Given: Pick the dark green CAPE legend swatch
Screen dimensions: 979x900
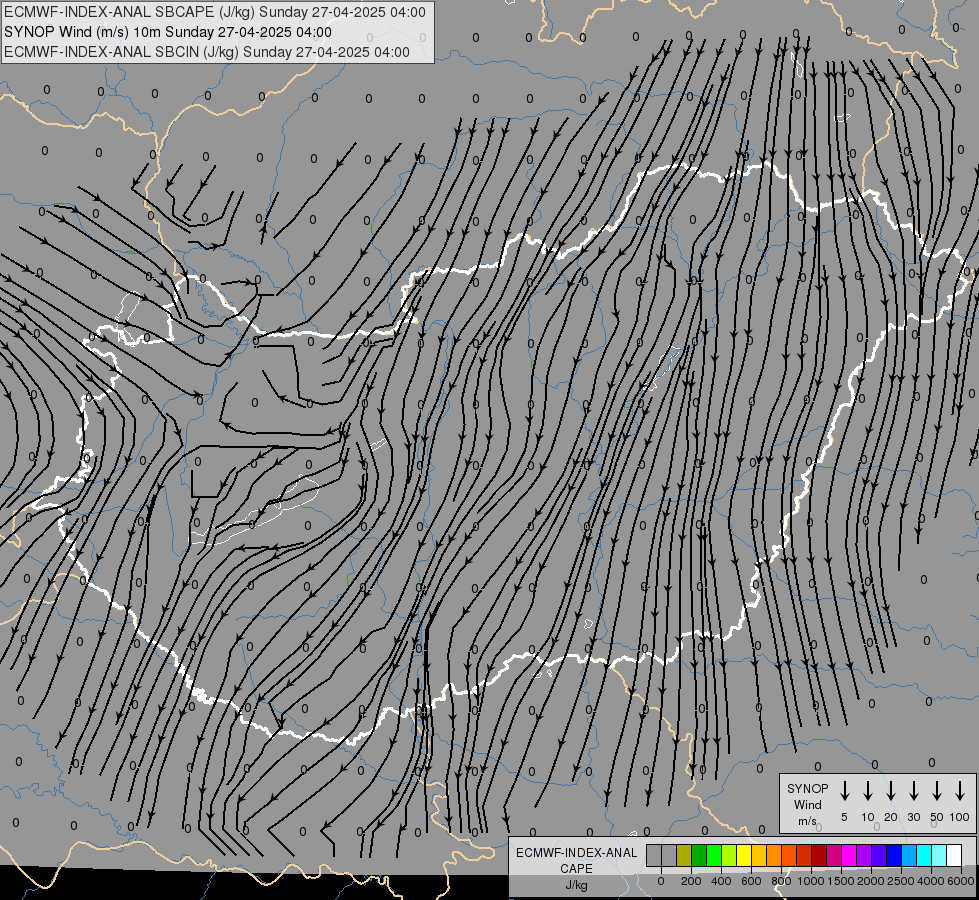Looking at the screenshot, I should [x=699, y=855].
